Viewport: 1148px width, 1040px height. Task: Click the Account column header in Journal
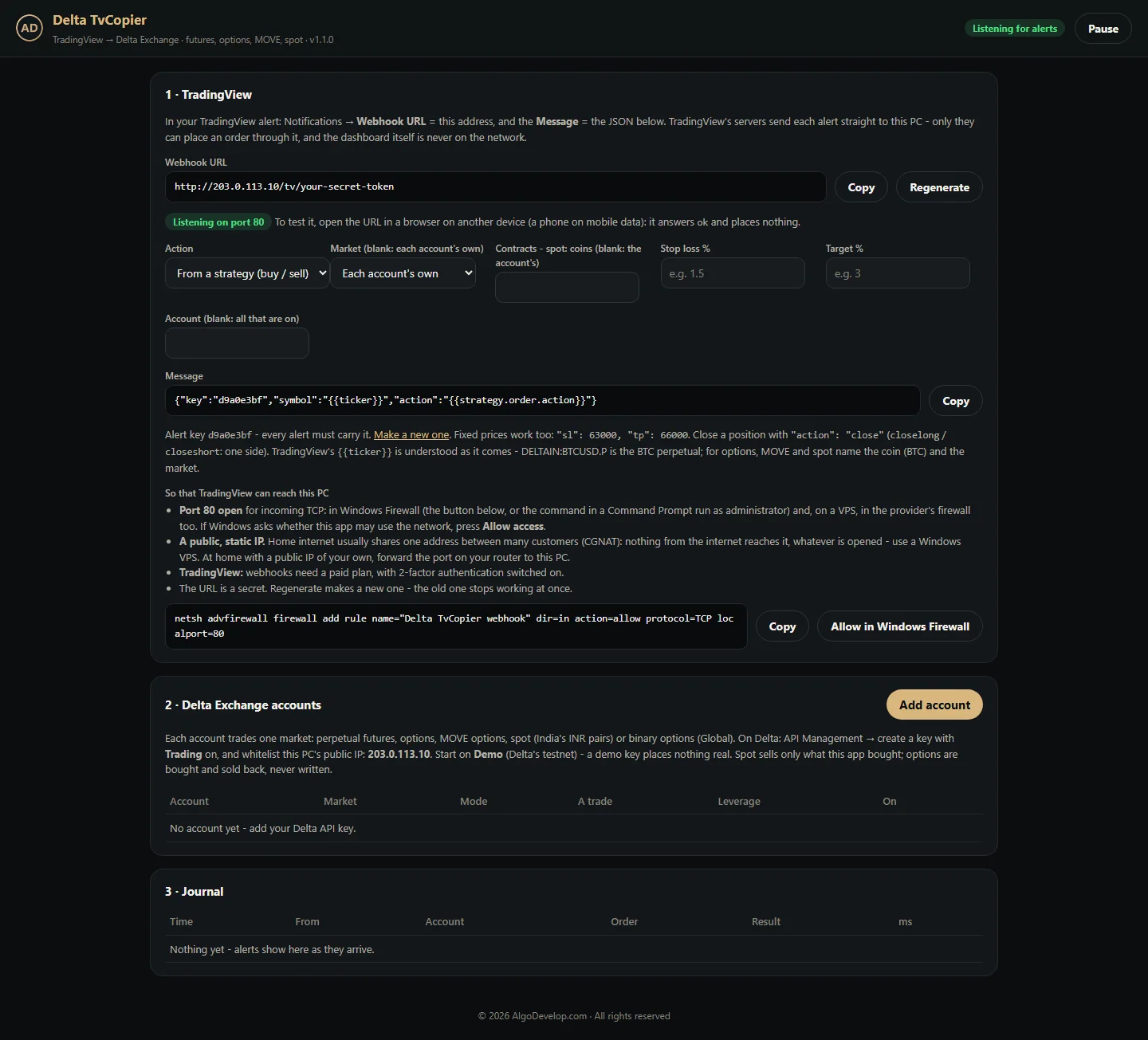coord(444,921)
